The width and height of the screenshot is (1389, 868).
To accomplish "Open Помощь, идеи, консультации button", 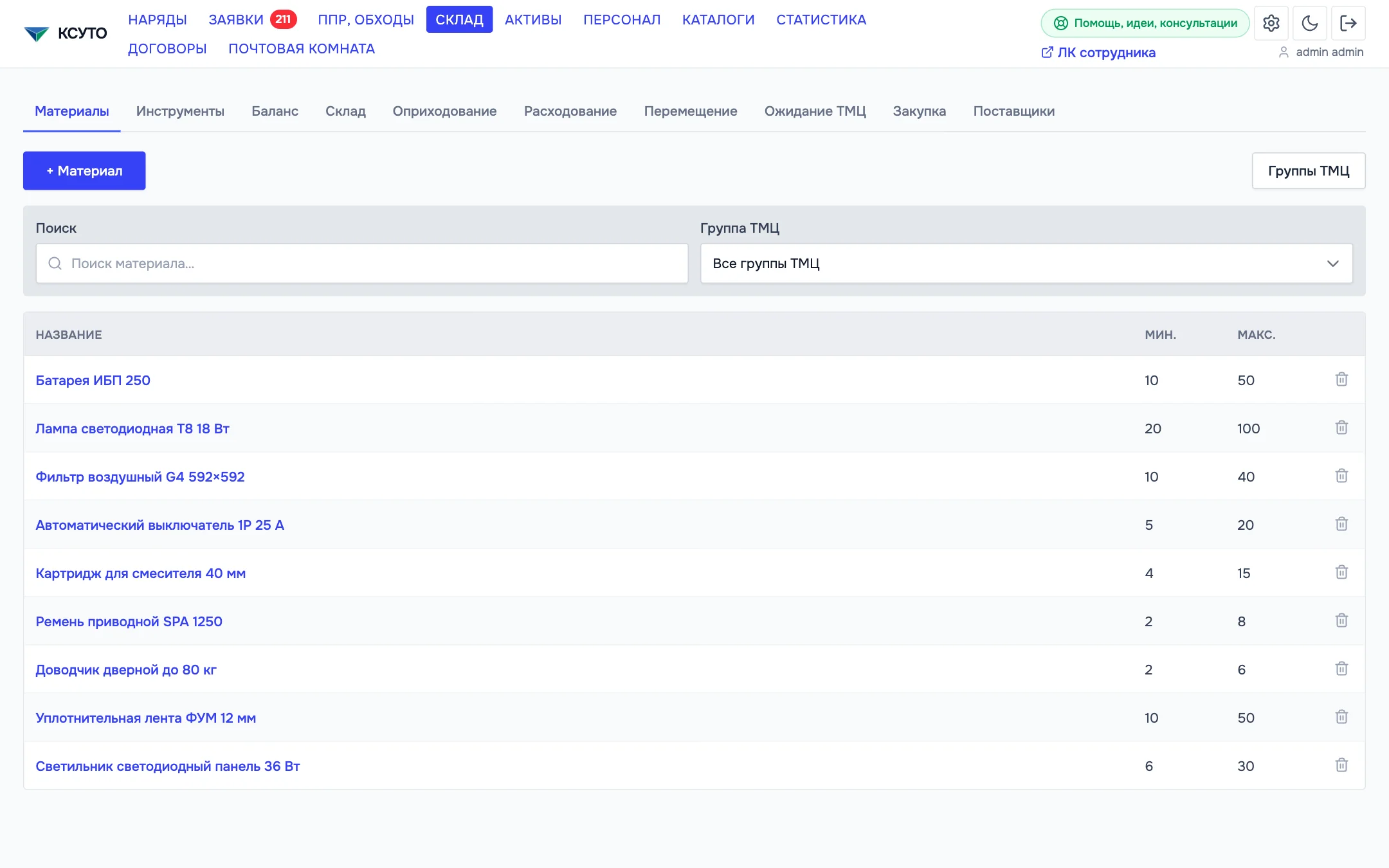I will 1145,23.
